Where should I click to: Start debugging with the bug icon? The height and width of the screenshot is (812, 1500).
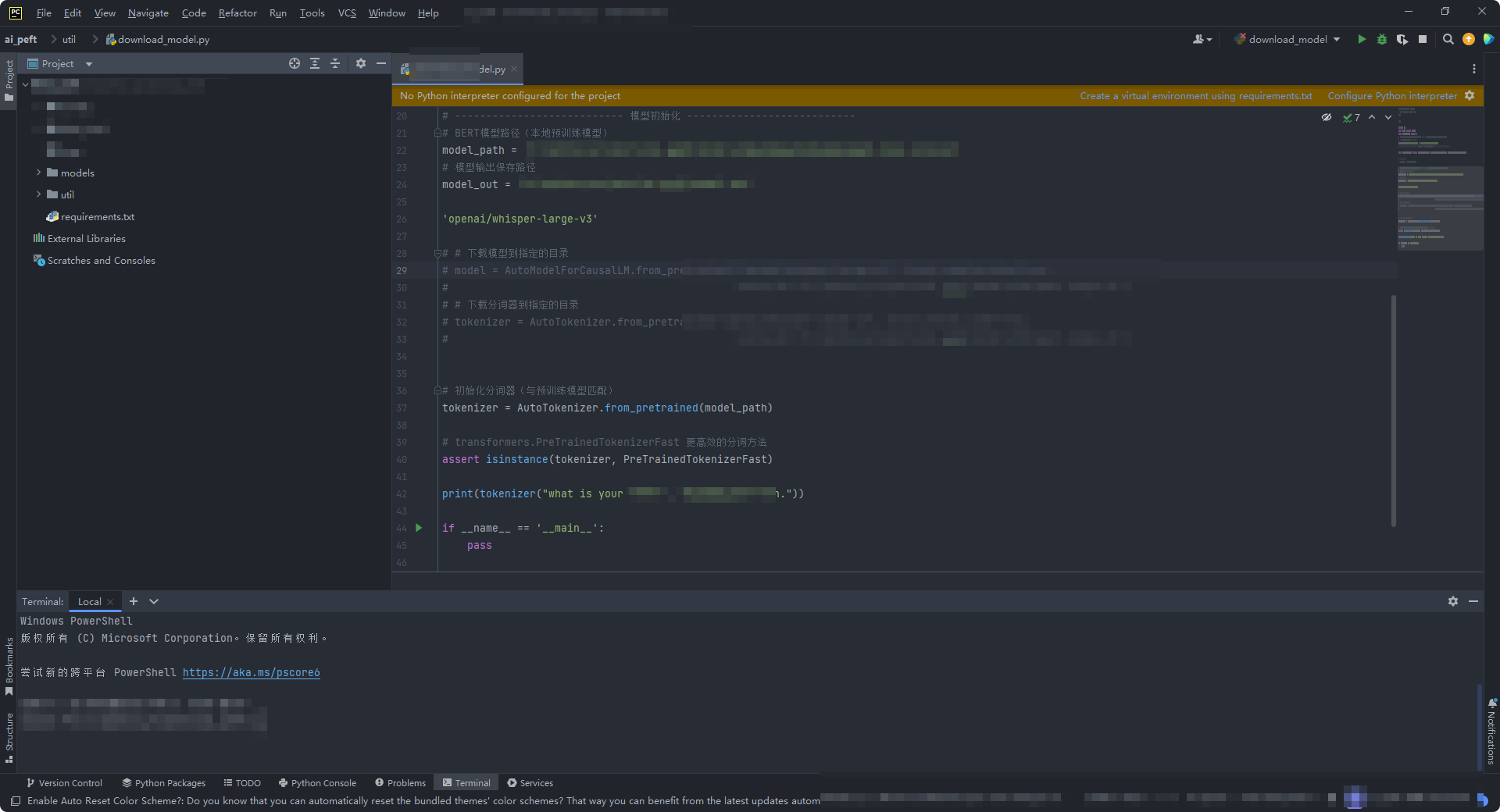1382,39
